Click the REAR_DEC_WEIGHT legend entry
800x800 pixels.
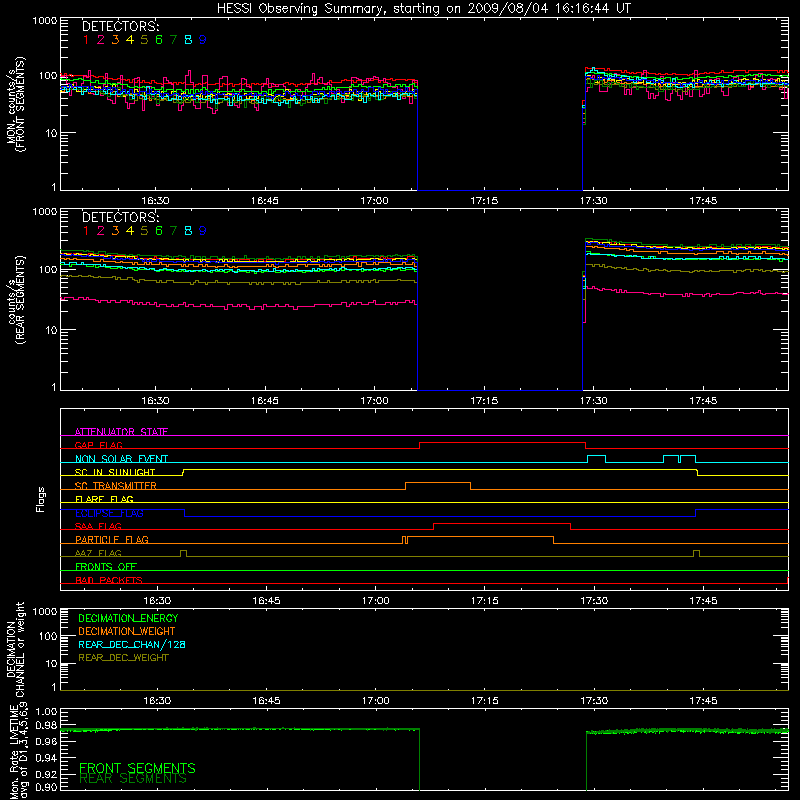click(x=123, y=658)
